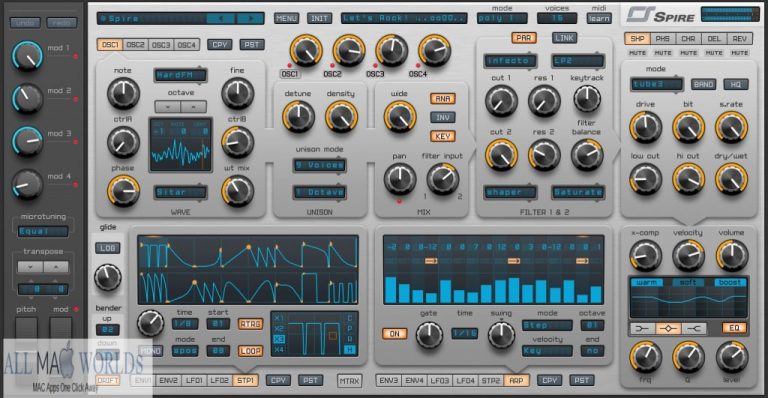
Task: Toggle the ANA mix button
Action: (x=443, y=98)
